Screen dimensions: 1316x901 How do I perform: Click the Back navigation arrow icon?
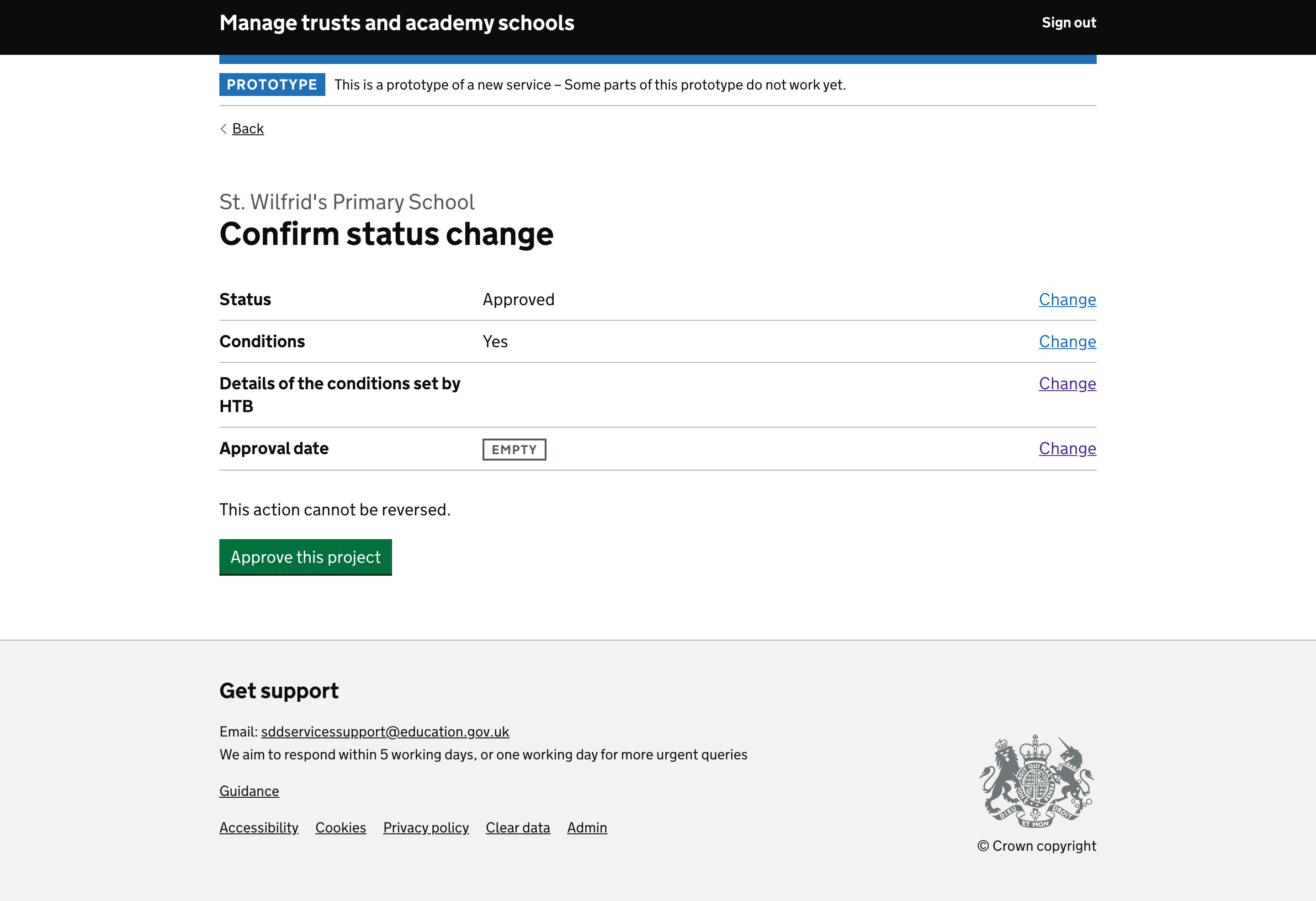[223, 128]
